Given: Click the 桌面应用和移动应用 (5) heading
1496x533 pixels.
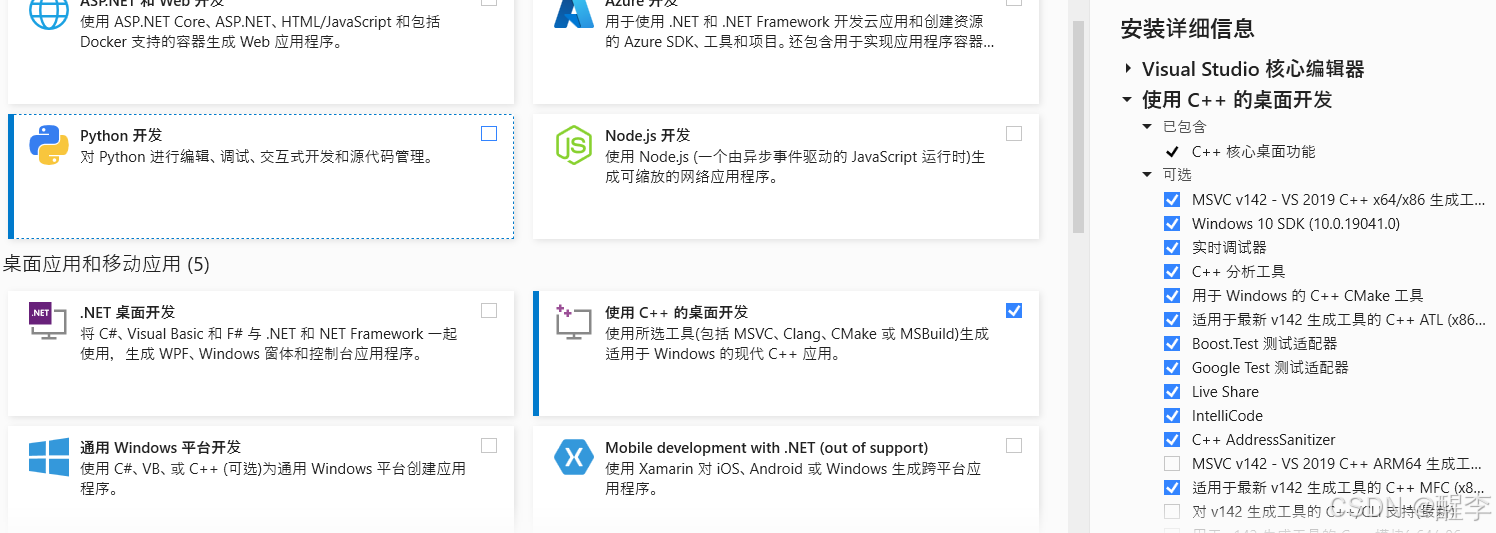Looking at the screenshot, I should (x=107, y=265).
